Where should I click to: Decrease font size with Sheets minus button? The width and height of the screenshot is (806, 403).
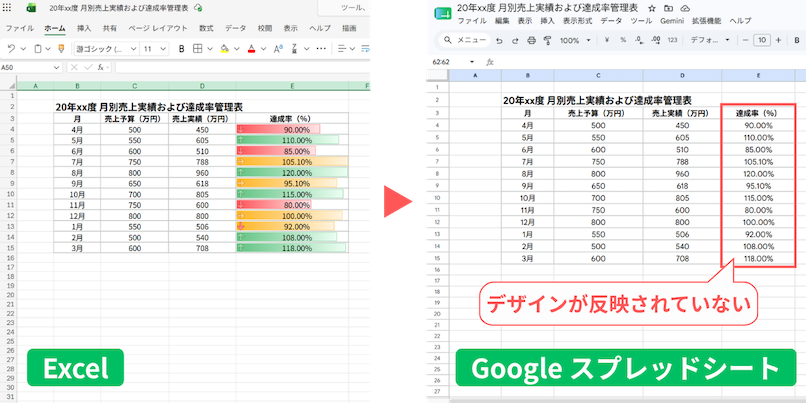click(x=745, y=40)
